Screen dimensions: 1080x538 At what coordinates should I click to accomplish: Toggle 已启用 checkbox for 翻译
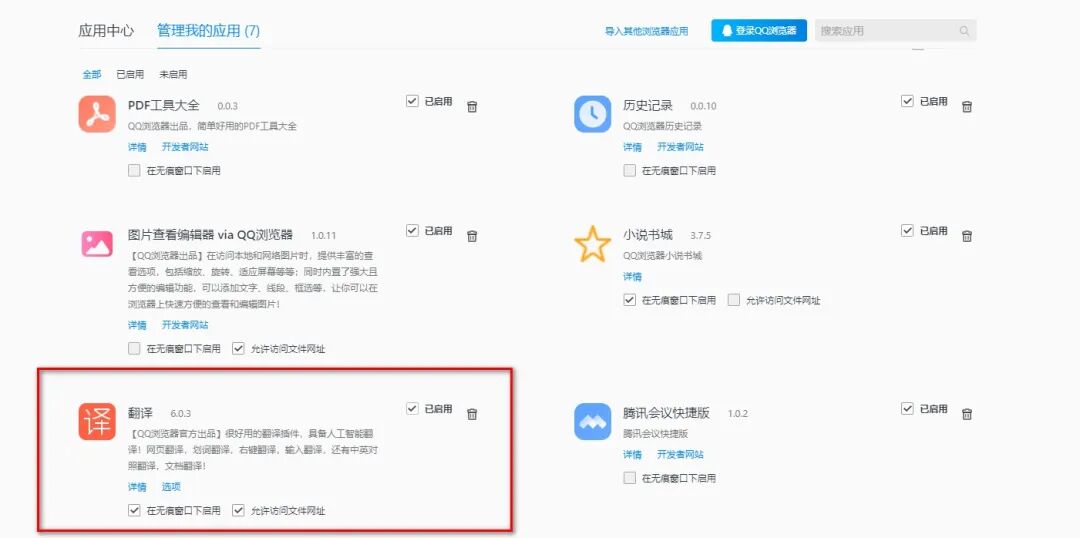(x=412, y=408)
